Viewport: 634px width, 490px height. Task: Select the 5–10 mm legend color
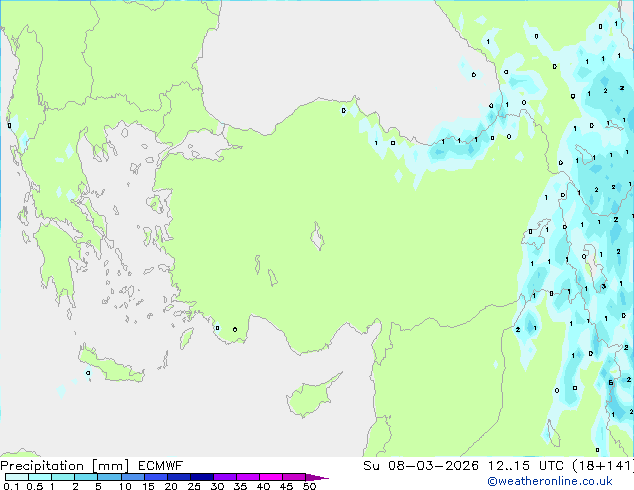click(109, 477)
